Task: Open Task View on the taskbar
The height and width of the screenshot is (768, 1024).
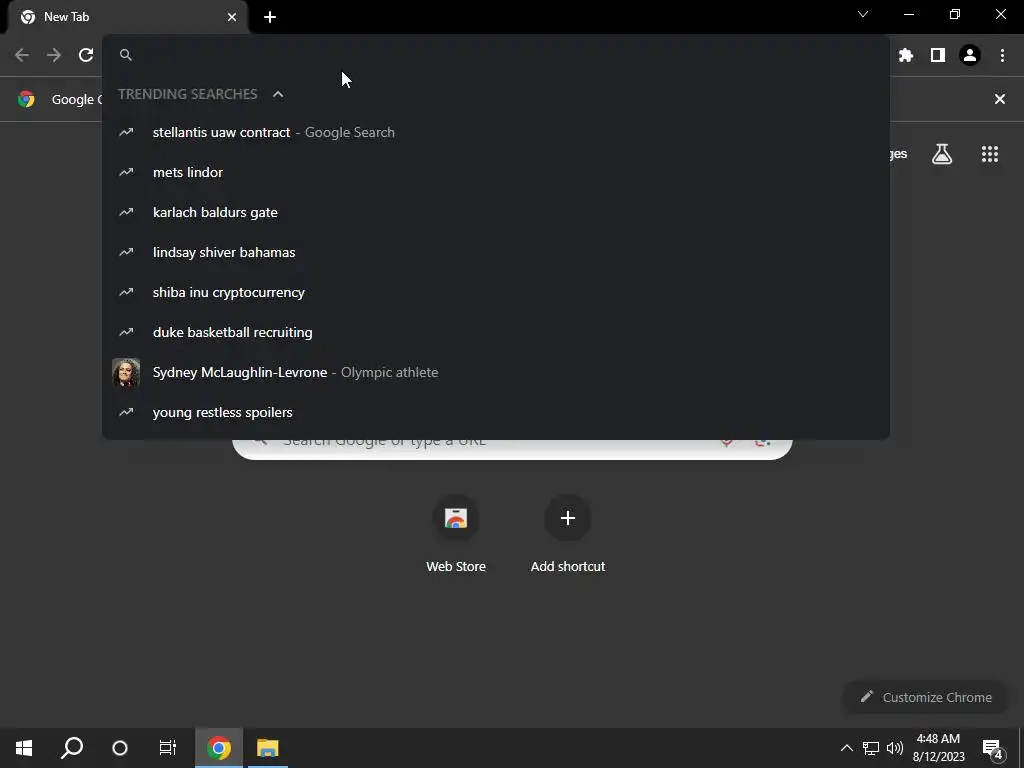Action: pos(168,748)
